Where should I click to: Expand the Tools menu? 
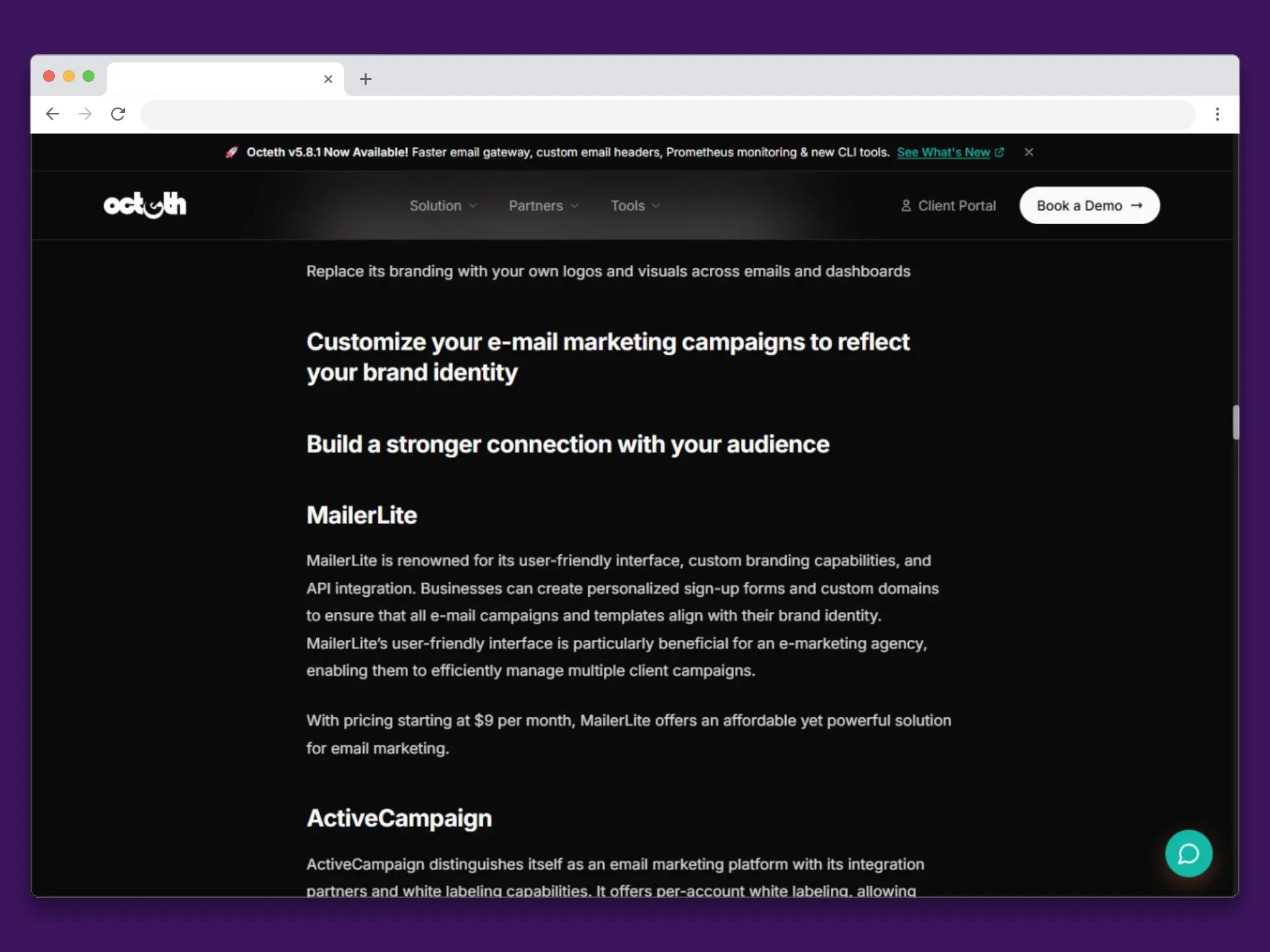[635, 206]
